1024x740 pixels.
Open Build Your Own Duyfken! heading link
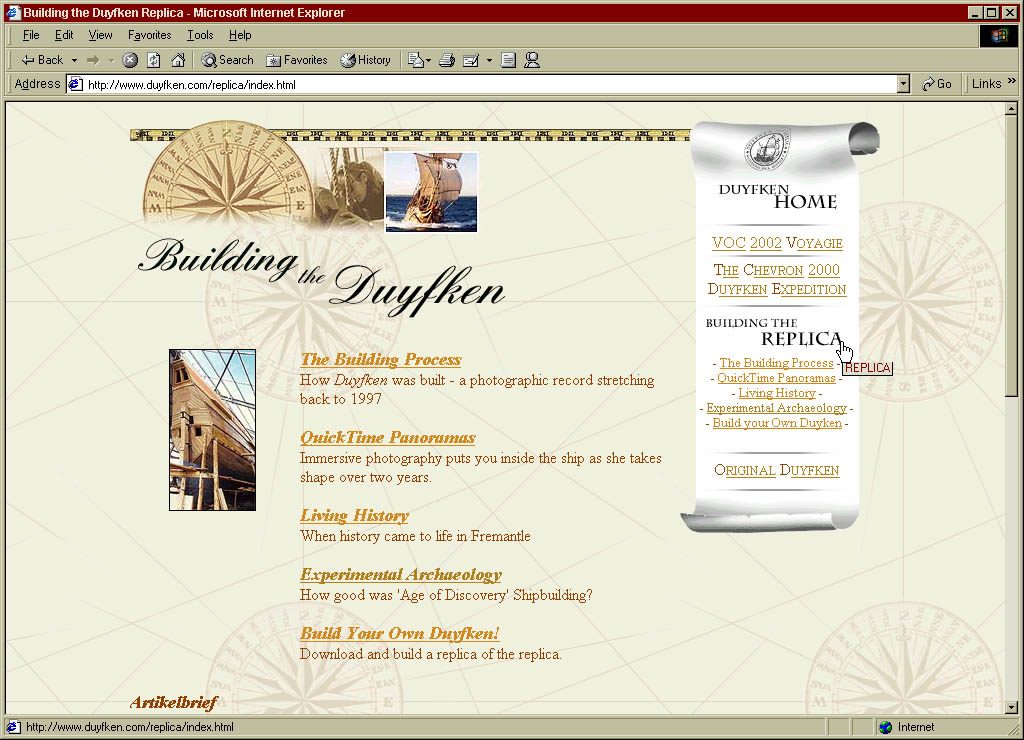[400, 634]
